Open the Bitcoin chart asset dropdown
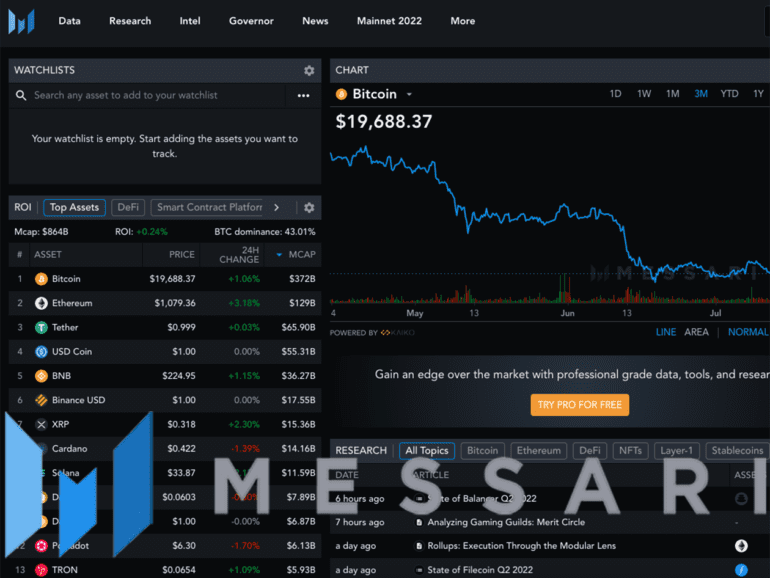770x578 pixels. click(x=409, y=94)
